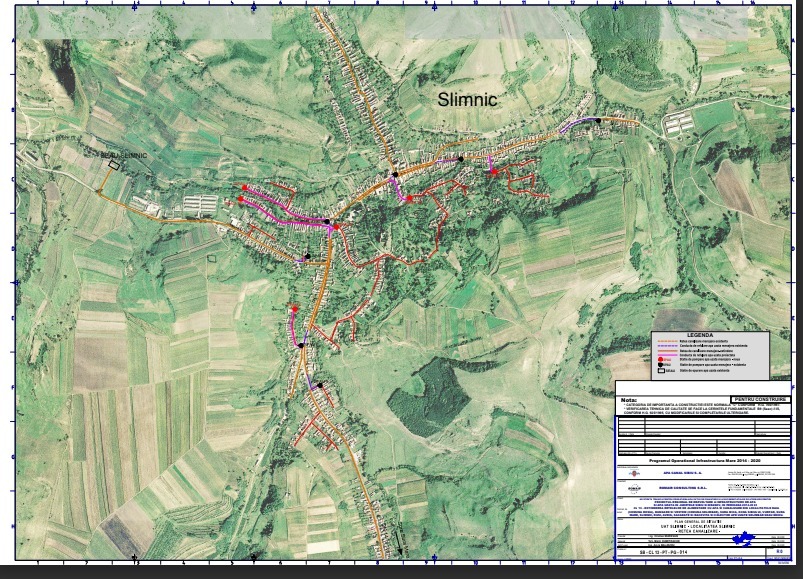Click the R0 revision box
The image size is (803, 579).
point(779,551)
